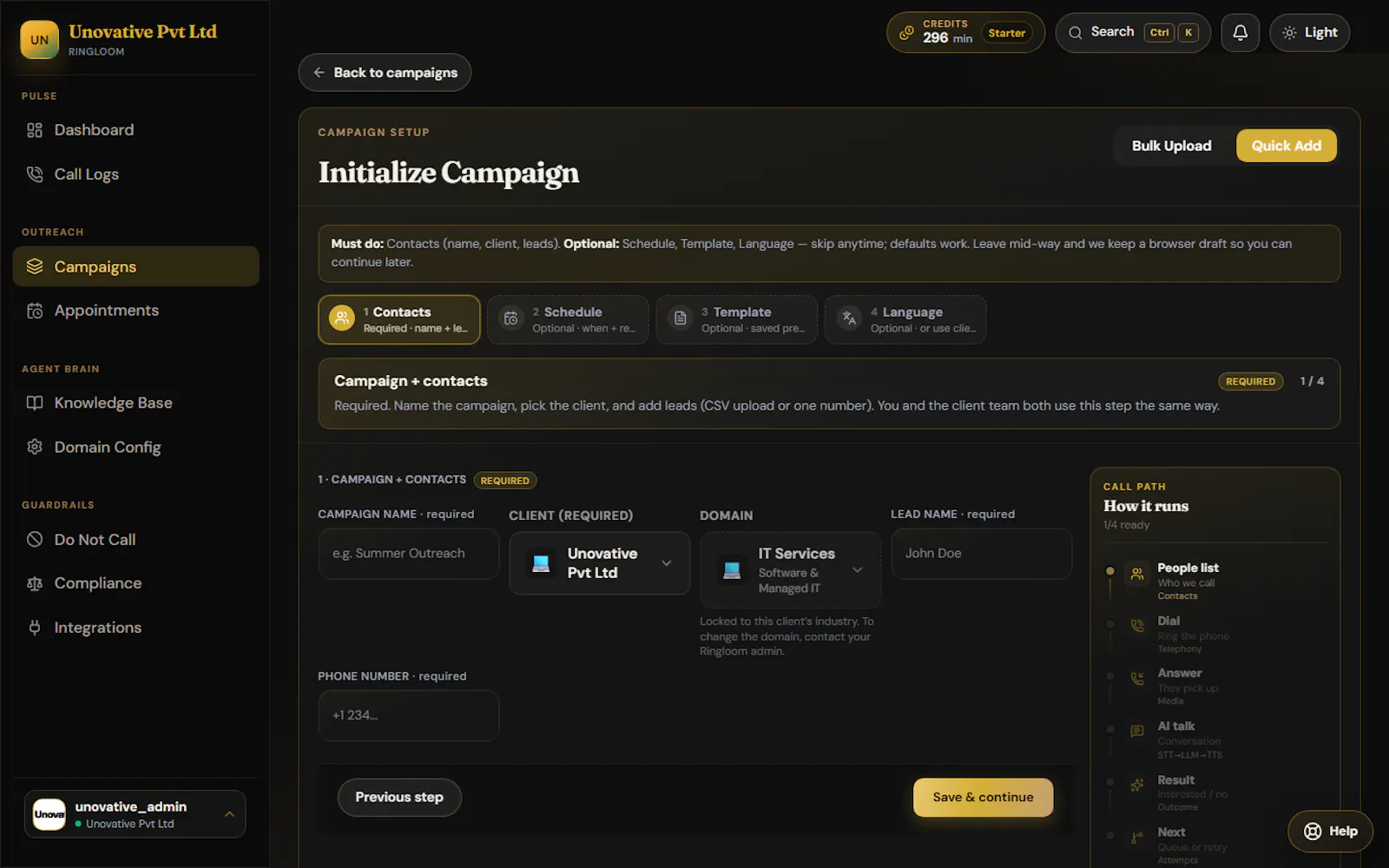The image size is (1389, 868).
Task: Open Call Logs phone icon
Action: pos(35,174)
